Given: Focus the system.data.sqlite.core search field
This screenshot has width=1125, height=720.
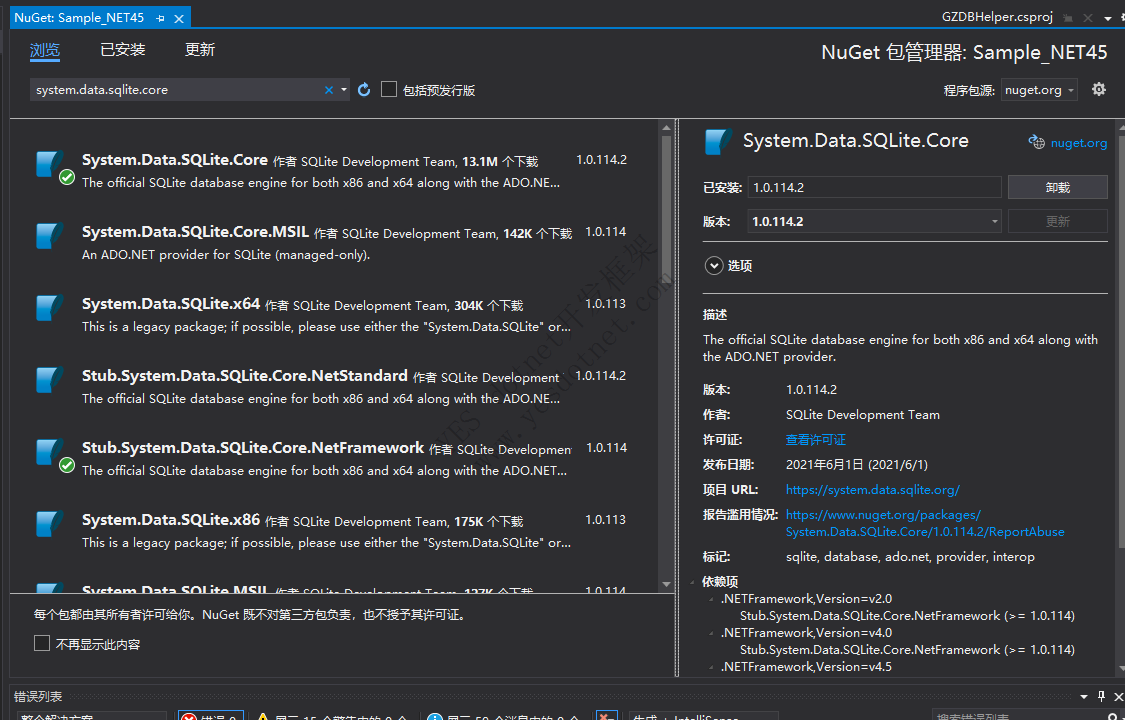Looking at the screenshot, I should (x=176, y=90).
